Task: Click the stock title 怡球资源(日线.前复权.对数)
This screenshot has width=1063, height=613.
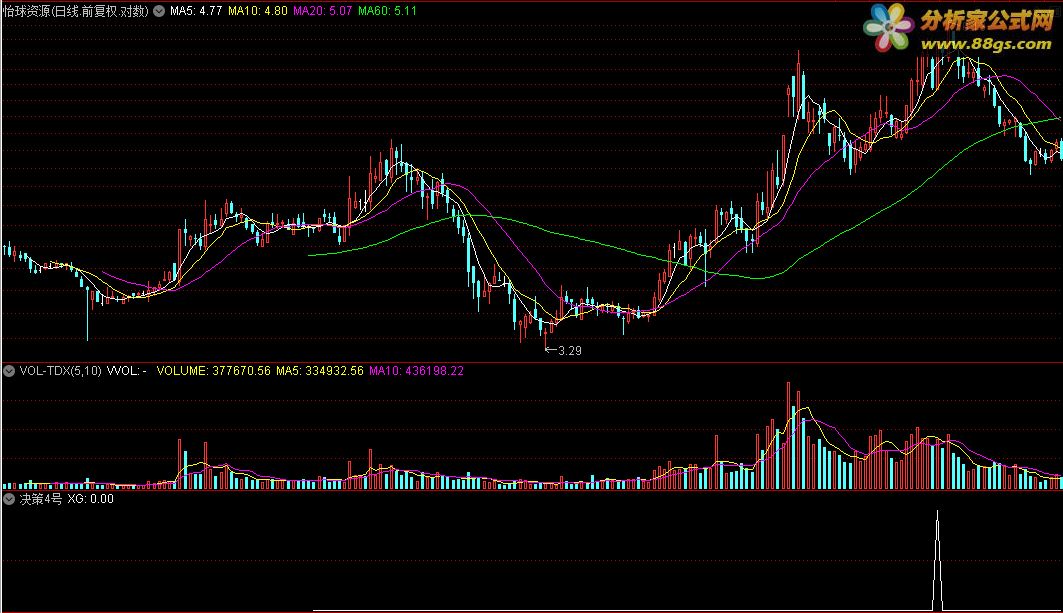Action: [75, 11]
